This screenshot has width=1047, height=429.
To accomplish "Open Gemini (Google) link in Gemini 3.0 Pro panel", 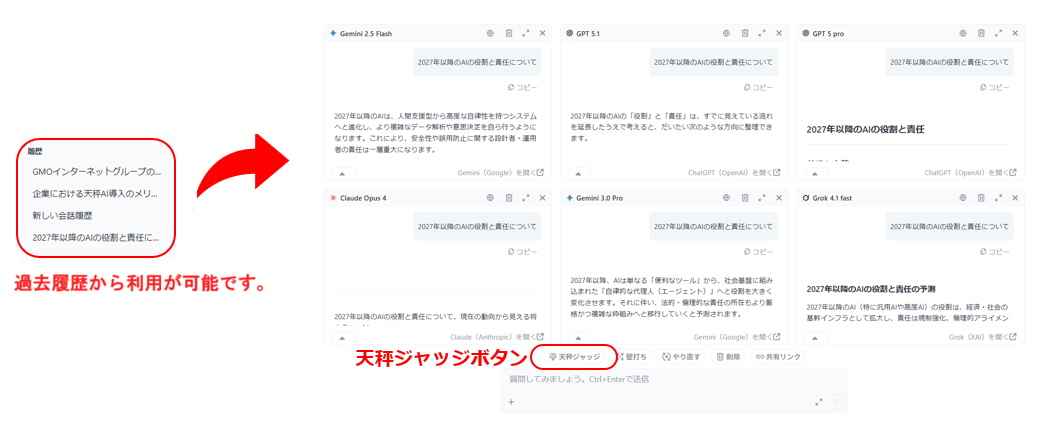I will coord(737,337).
